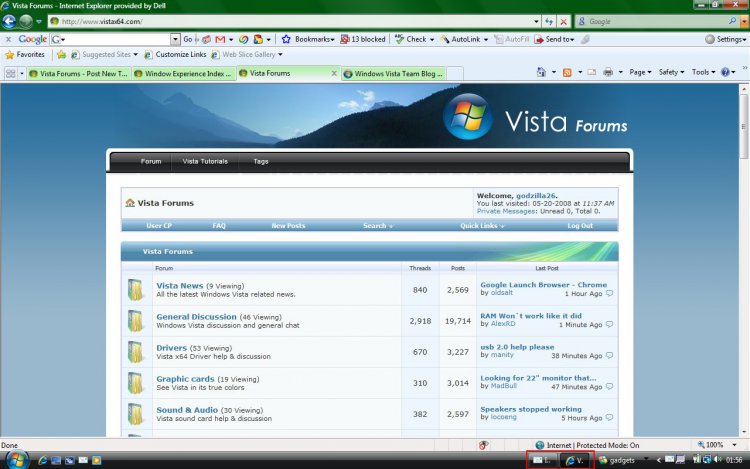Click the Google search box near address bar
The image size is (750, 469).
point(651,22)
